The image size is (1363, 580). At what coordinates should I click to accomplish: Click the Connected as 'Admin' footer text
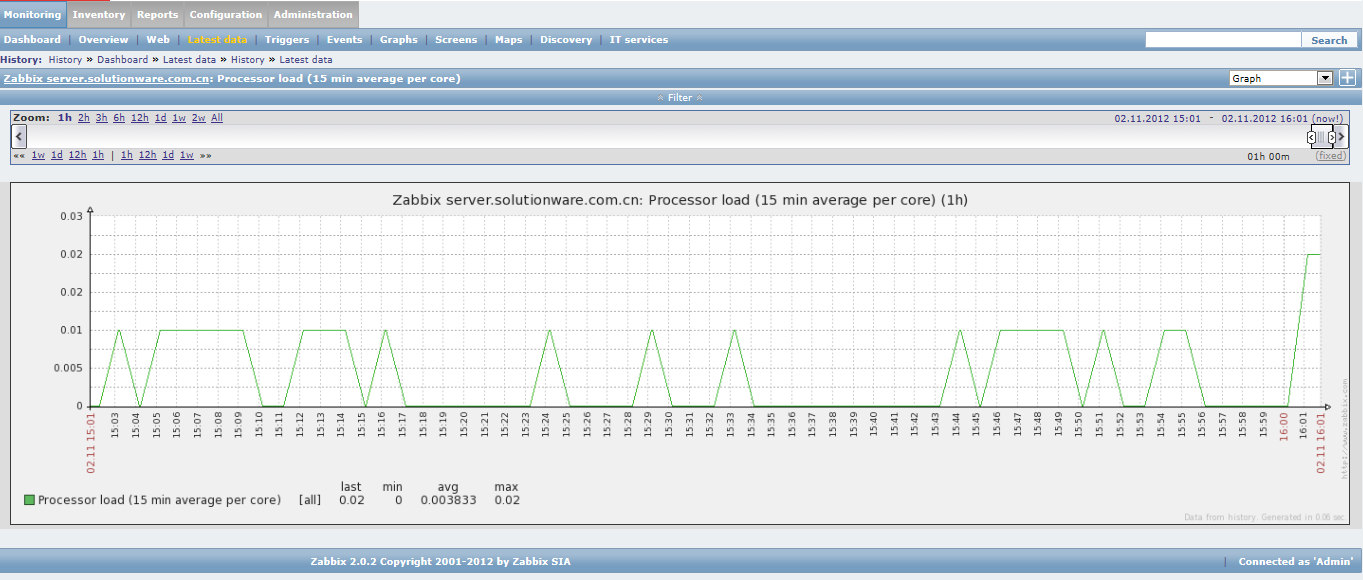point(1298,562)
